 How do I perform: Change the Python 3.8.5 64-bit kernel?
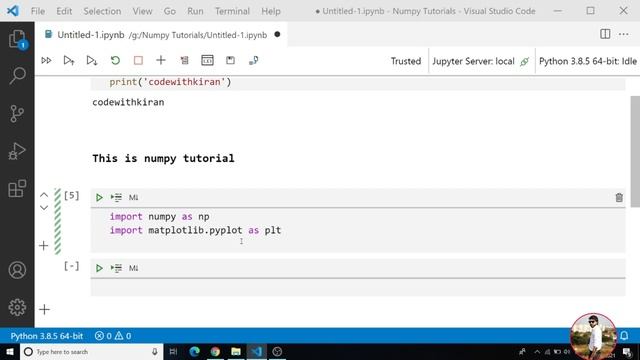(588, 61)
